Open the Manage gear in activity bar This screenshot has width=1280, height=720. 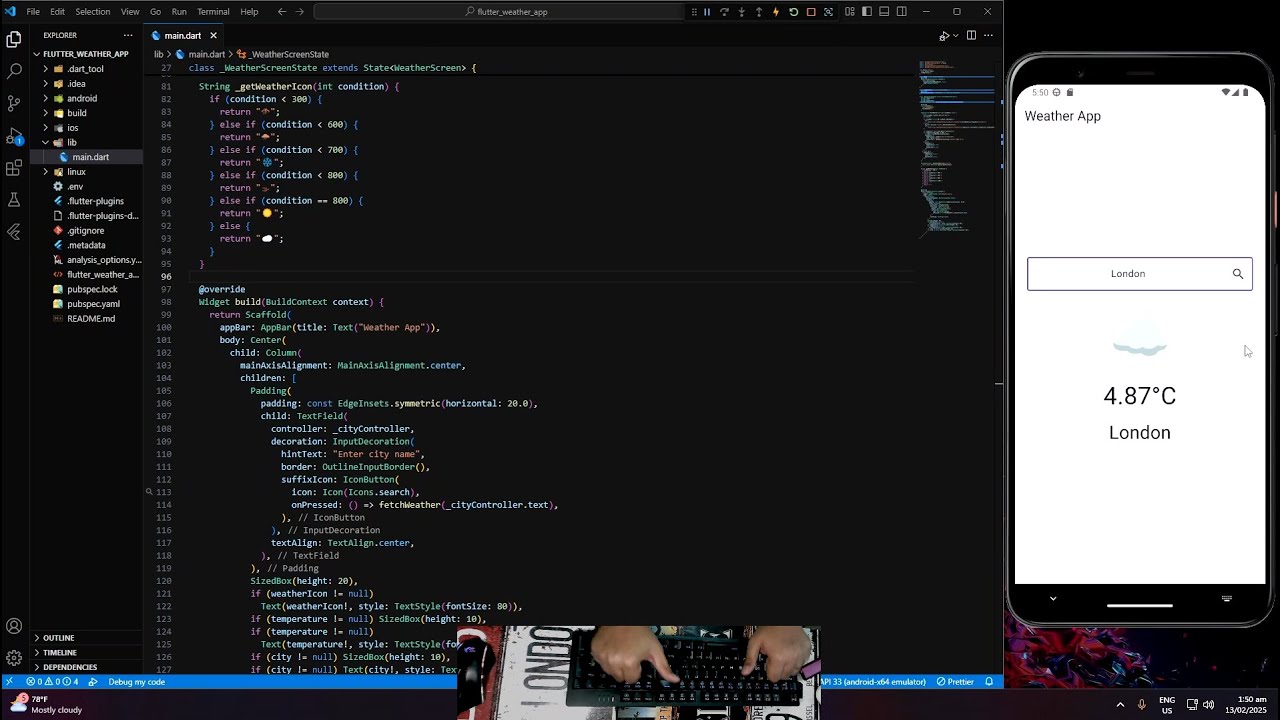point(14,658)
